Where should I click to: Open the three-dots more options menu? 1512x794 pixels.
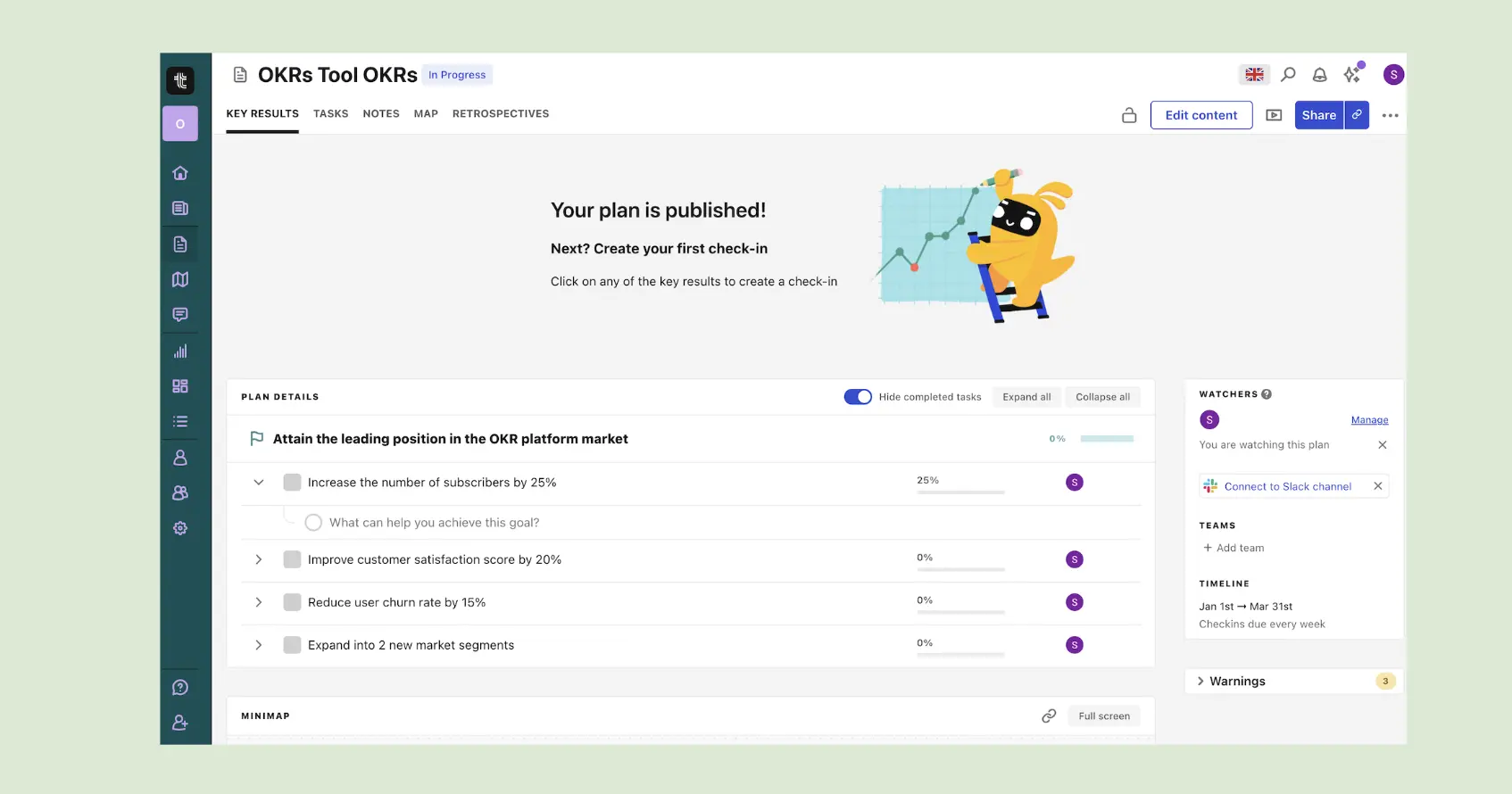pyautogui.click(x=1390, y=115)
